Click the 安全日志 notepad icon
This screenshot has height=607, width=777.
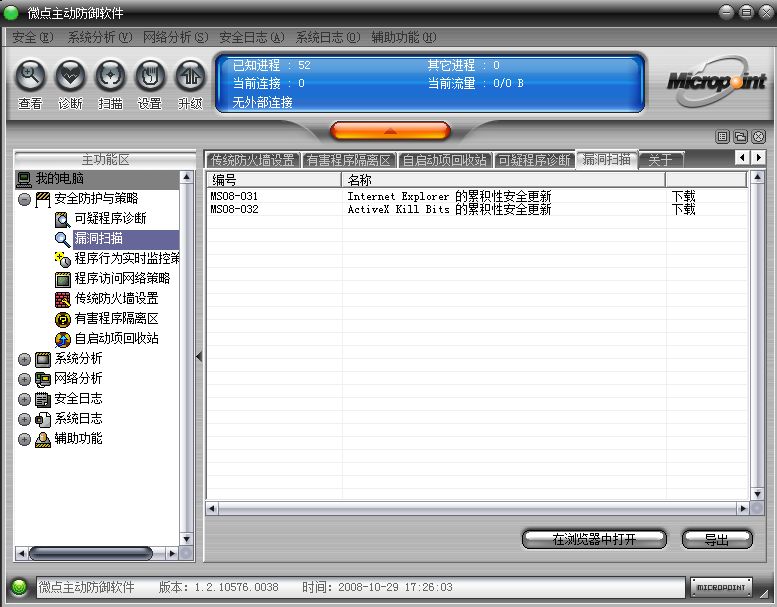click(x=43, y=399)
